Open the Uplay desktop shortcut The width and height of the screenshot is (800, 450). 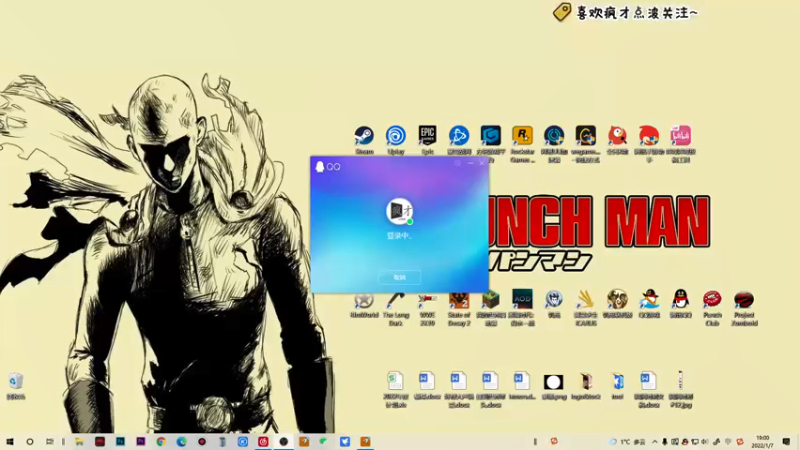point(396,136)
